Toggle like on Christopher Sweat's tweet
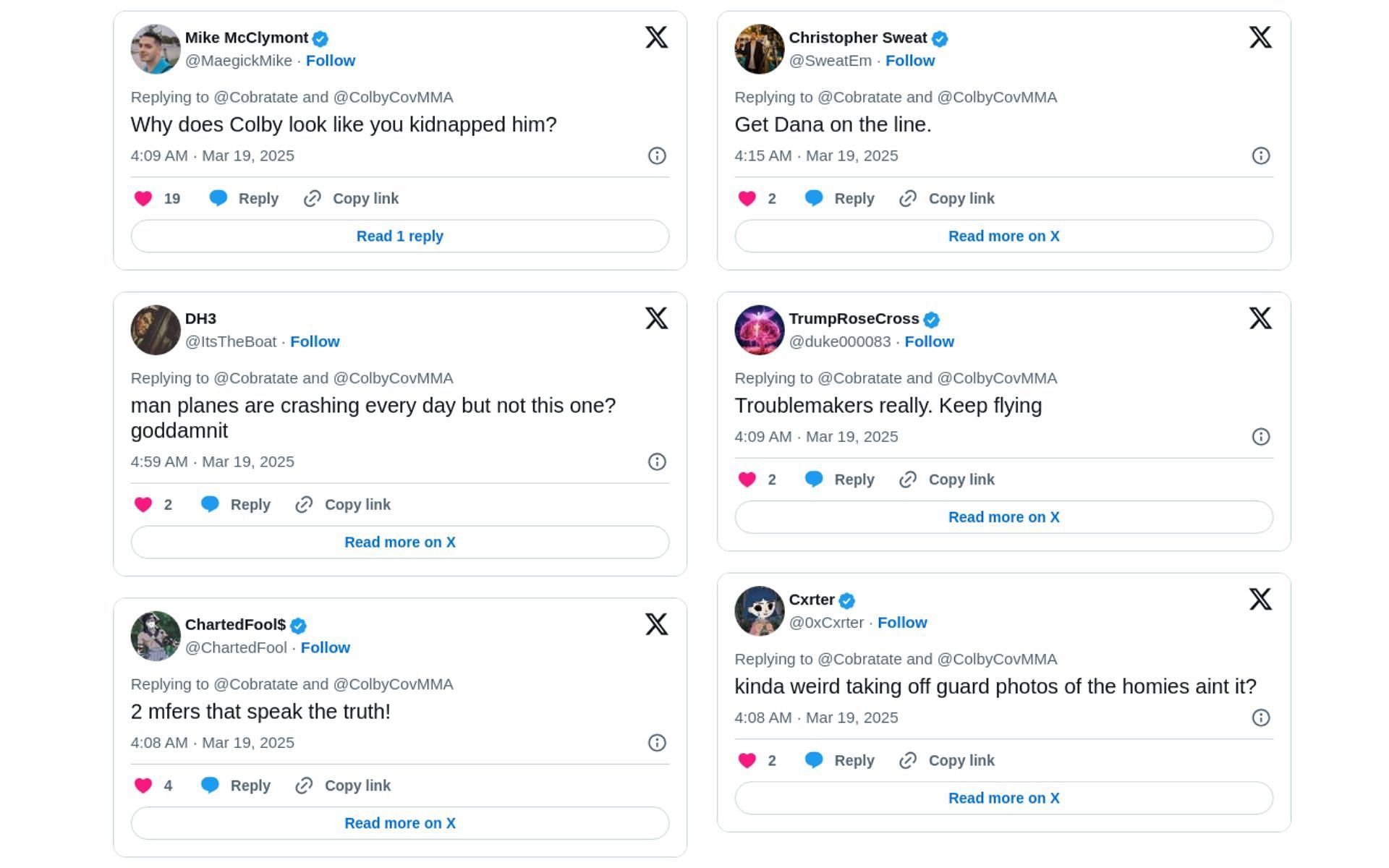Screen dimensions: 1389x868 [x=749, y=198]
